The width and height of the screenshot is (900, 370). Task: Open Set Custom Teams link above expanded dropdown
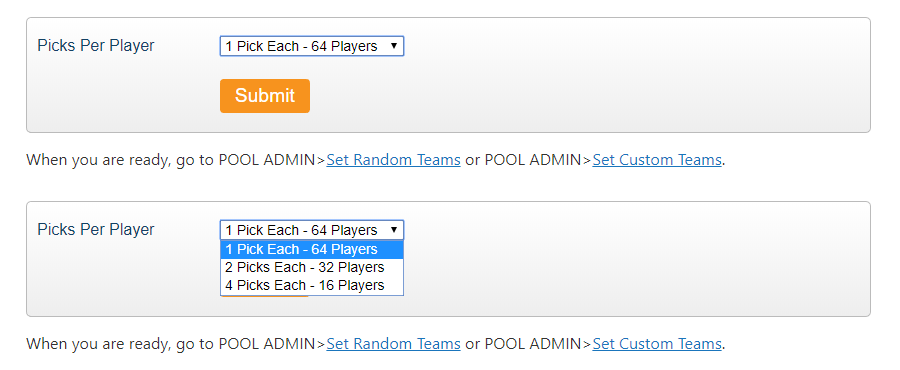(x=657, y=160)
